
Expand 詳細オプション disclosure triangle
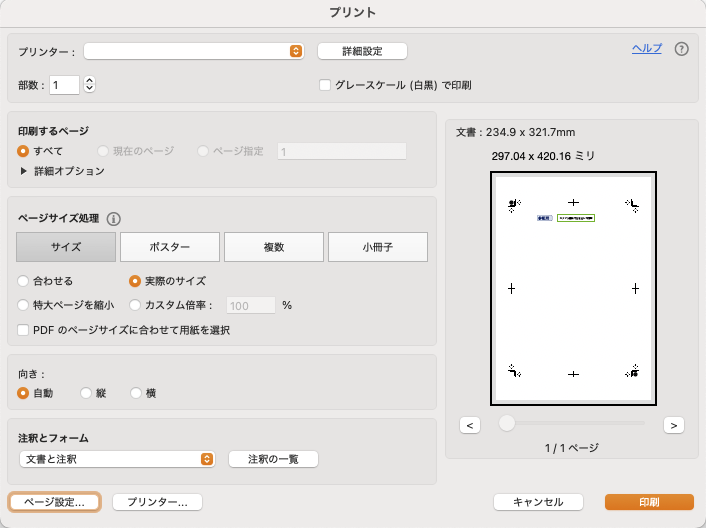coord(24,171)
